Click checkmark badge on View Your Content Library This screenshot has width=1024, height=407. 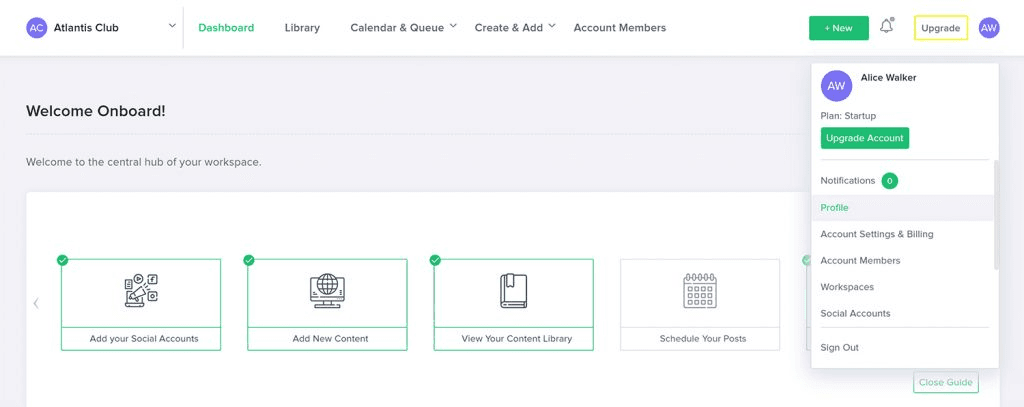tap(435, 260)
